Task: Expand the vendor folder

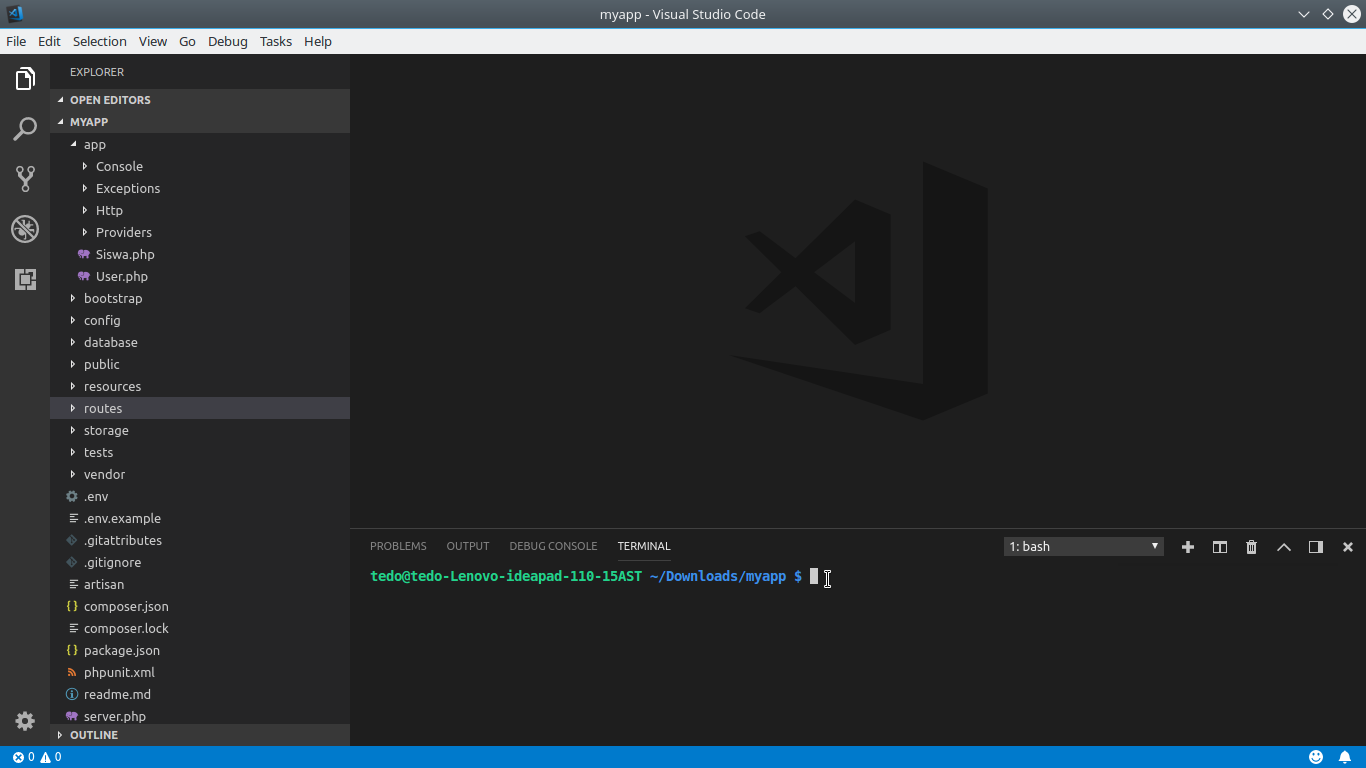Action: tap(200, 474)
